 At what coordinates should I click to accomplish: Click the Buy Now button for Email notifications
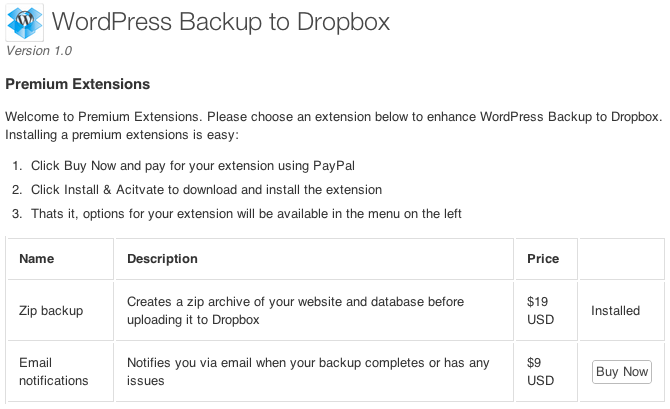tap(621, 371)
